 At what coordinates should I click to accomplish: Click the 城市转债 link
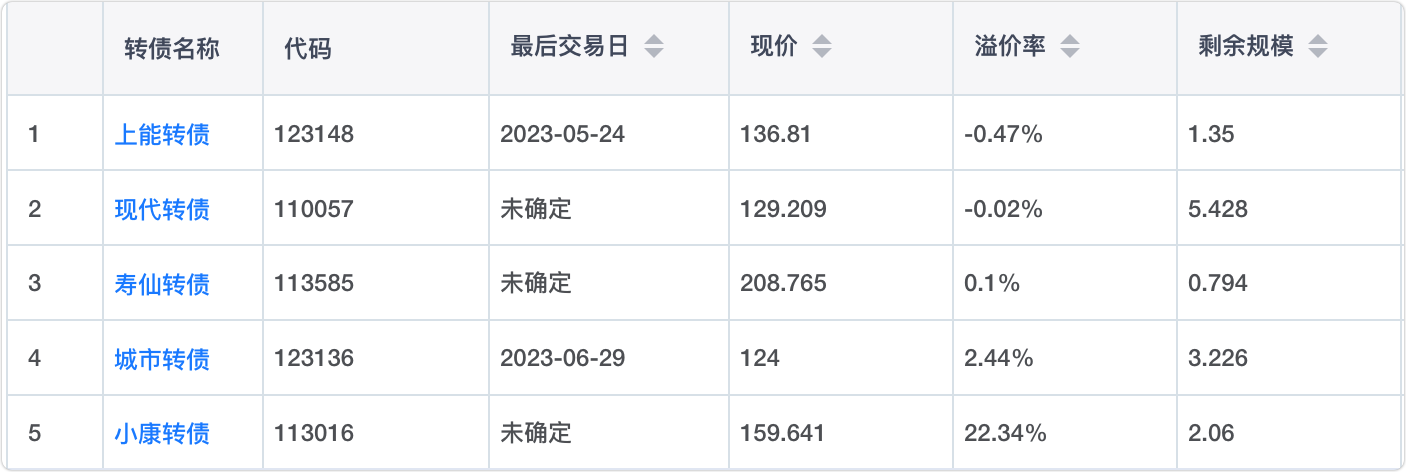[x=162, y=358]
